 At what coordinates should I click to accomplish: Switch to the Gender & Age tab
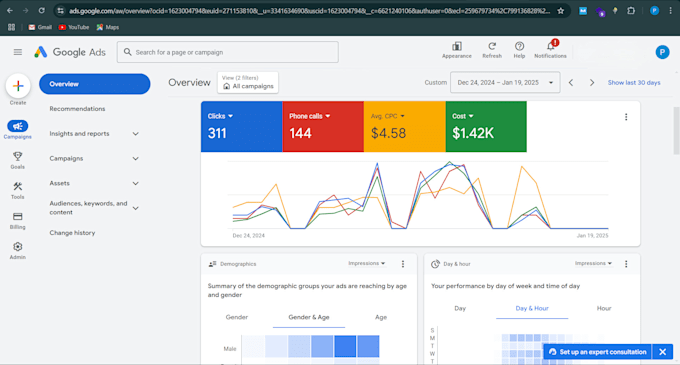click(309, 317)
